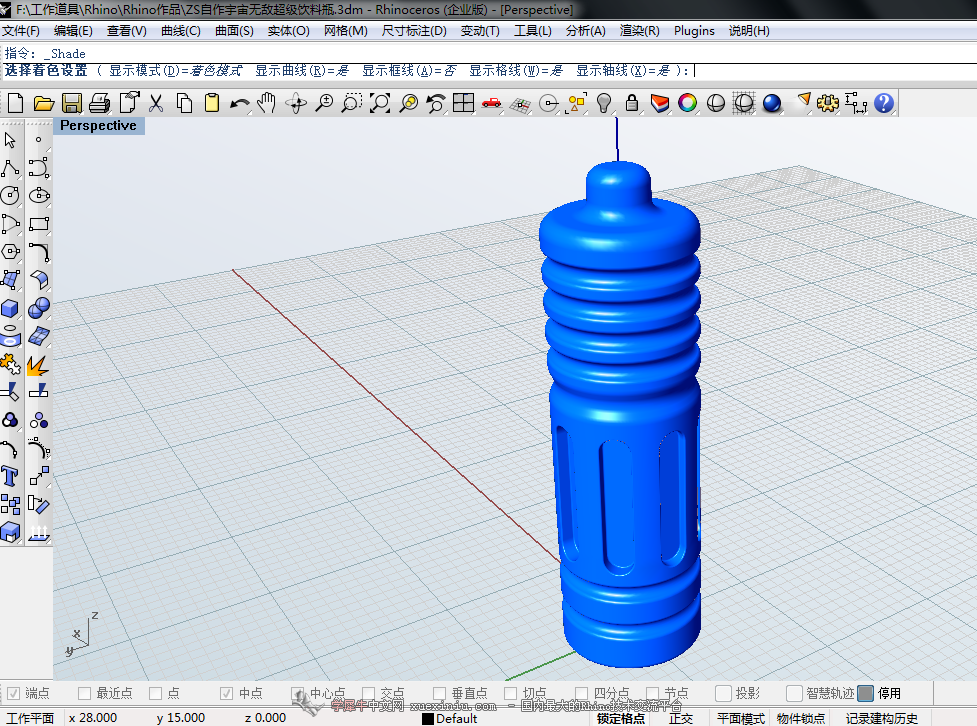
Task: Click the red car icon
Action: pos(492,103)
